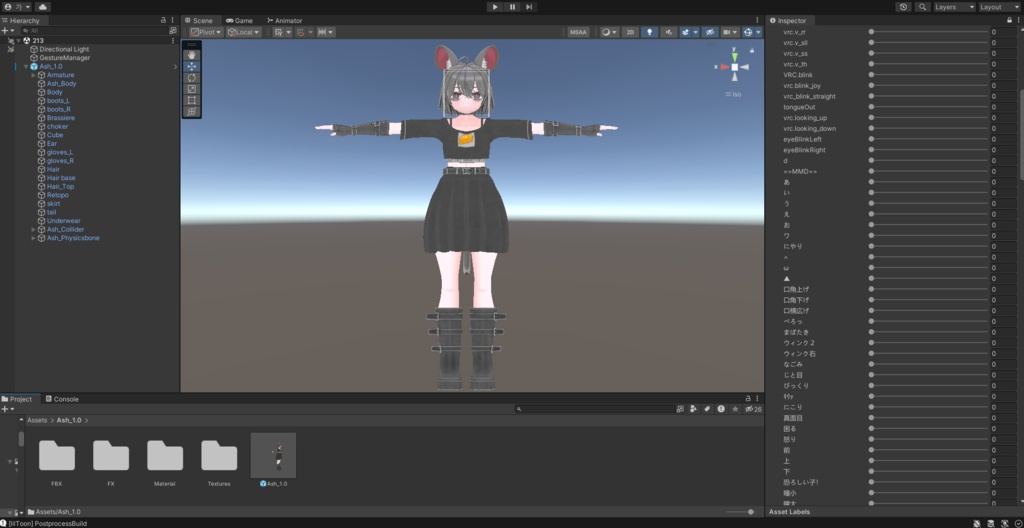Image resolution: width=1024 pixels, height=528 pixels.
Task: Toggle scene visibility hidden objects button
Action: tap(710, 32)
